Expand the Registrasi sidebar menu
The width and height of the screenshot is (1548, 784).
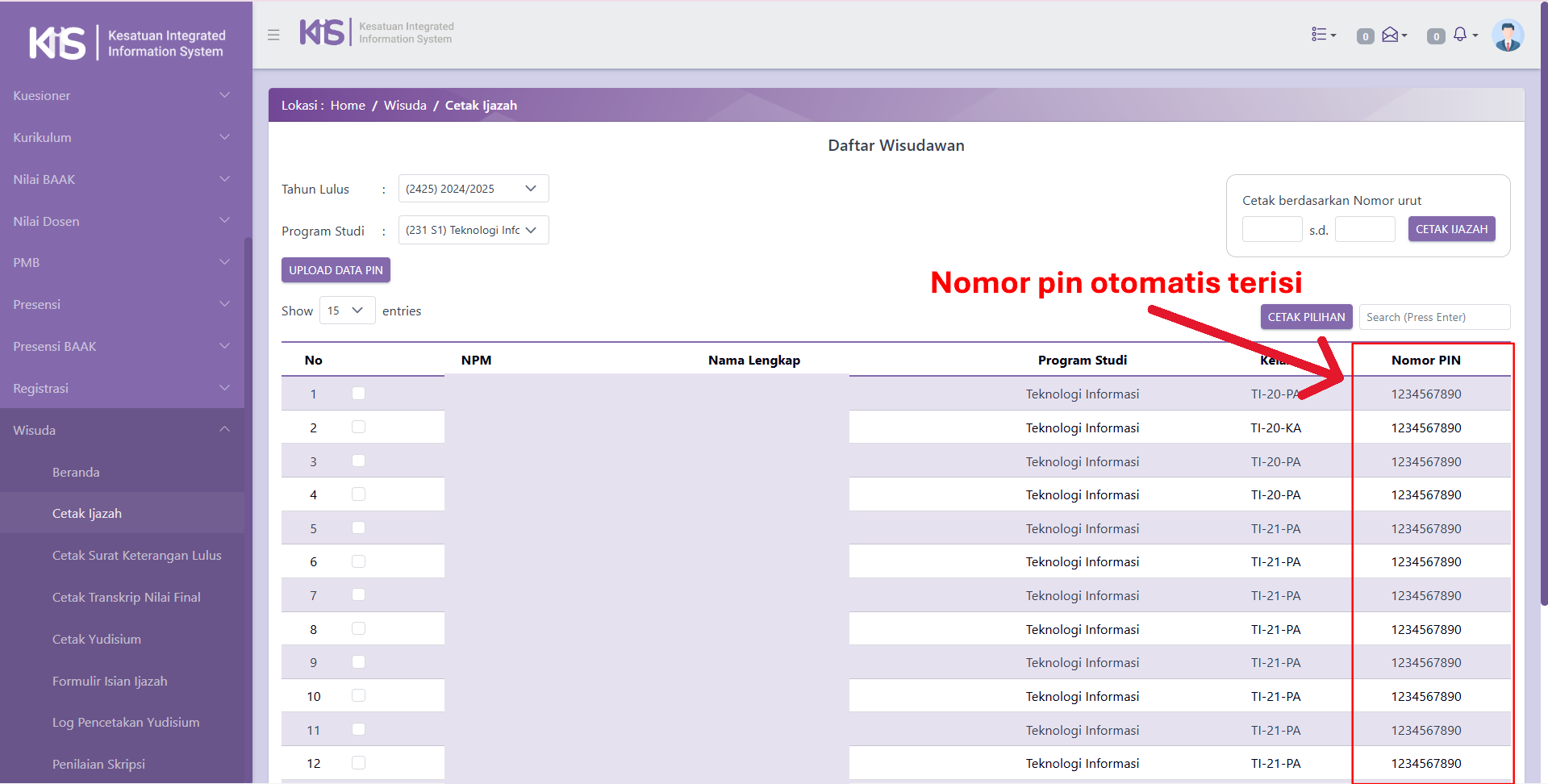[121, 388]
